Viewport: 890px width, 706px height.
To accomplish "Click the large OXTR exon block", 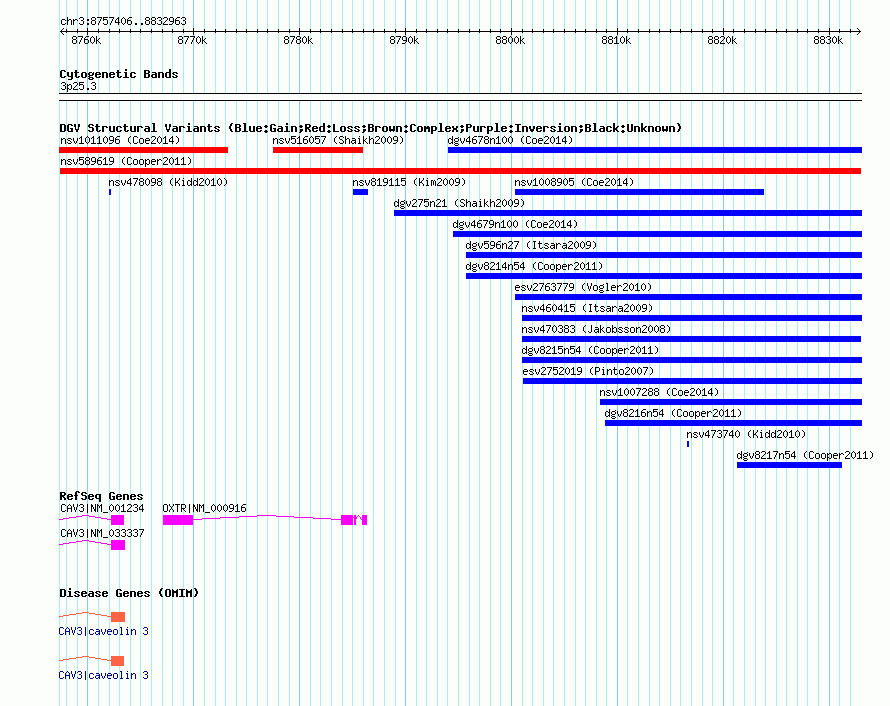I will coord(178,520).
